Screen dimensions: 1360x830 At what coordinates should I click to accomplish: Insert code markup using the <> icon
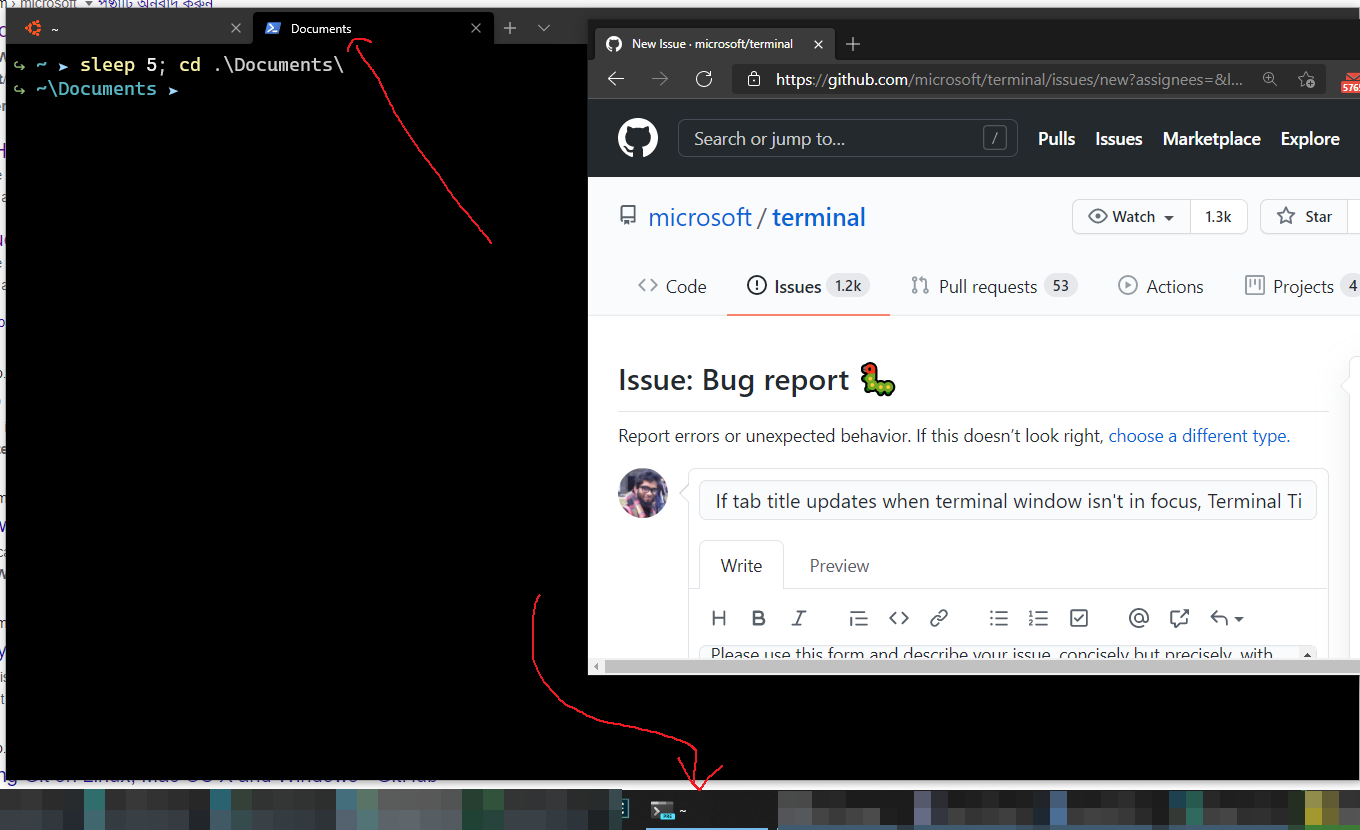pos(898,618)
